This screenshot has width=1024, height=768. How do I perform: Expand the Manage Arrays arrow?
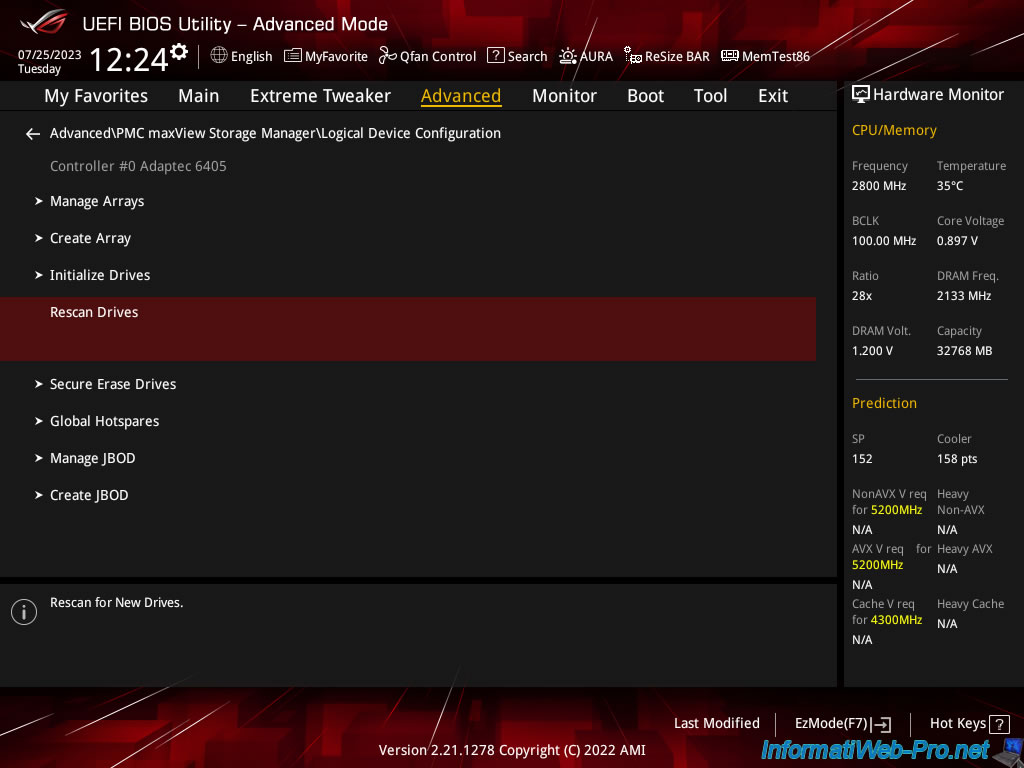click(x=39, y=201)
